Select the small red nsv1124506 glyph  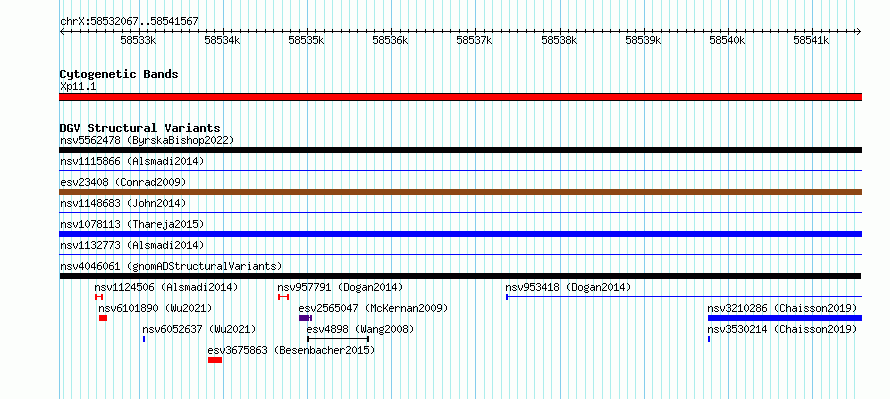(99, 297)
